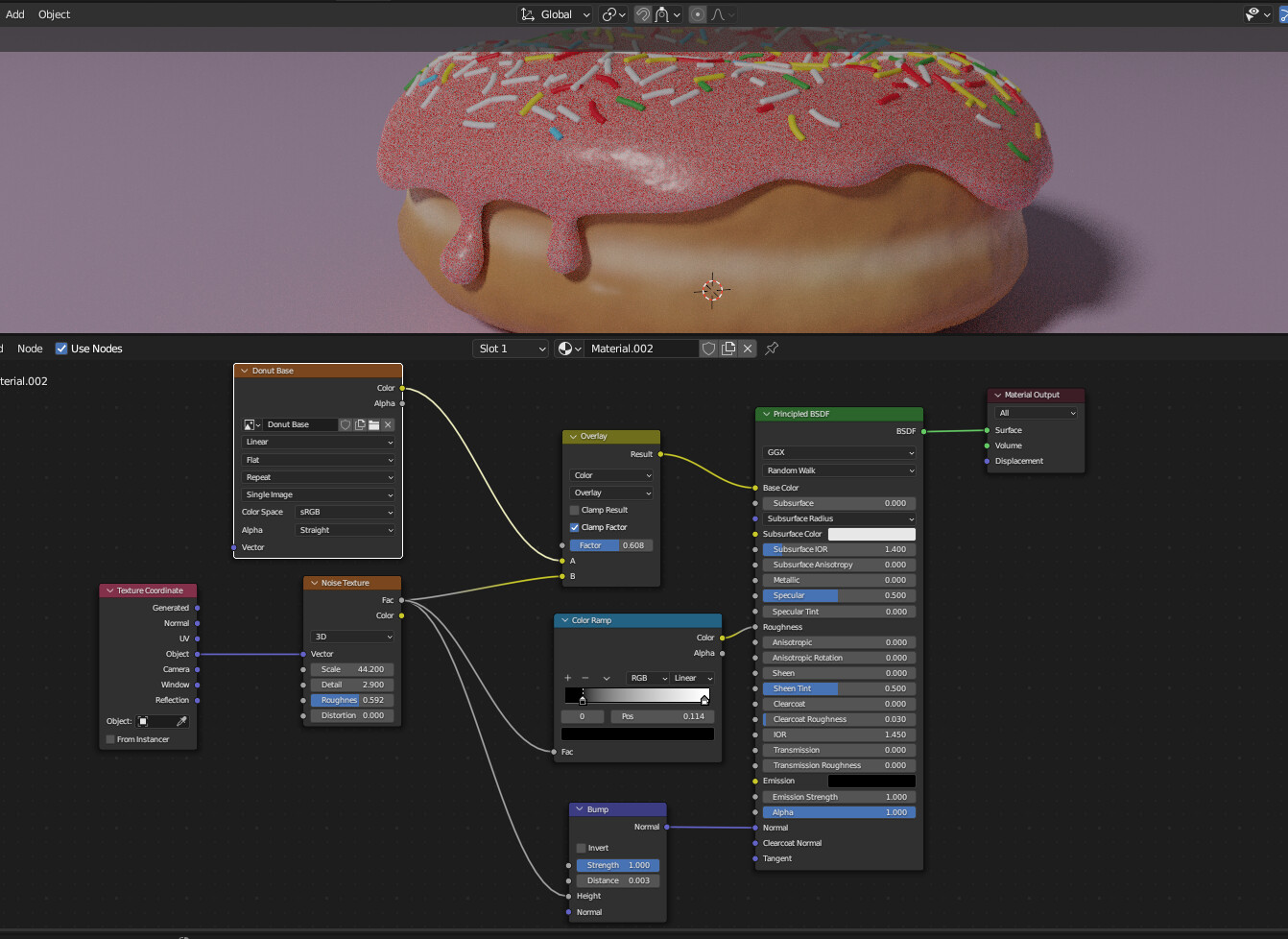1288x939 pixels.
Task: Click plus to add Color Ramp stop
Action: point(568,678)
